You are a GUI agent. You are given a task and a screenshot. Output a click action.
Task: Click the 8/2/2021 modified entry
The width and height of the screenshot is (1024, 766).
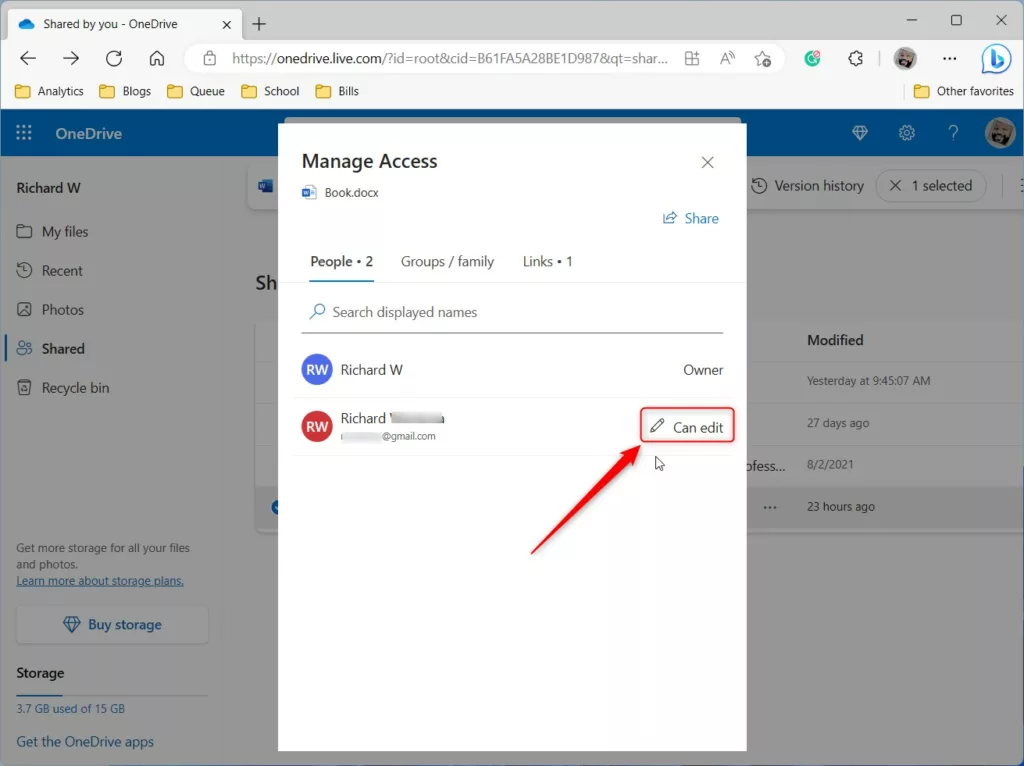click(829, 464)
